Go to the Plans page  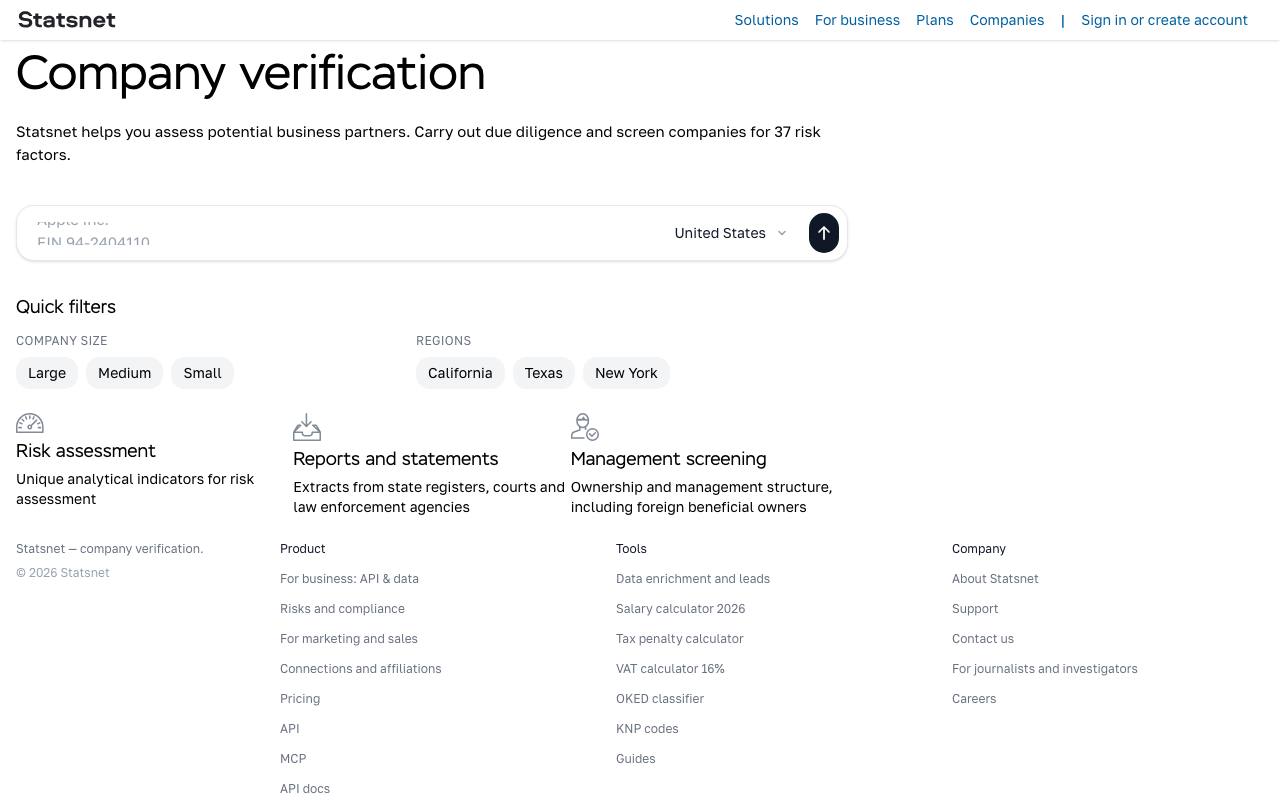coord(935,20)
